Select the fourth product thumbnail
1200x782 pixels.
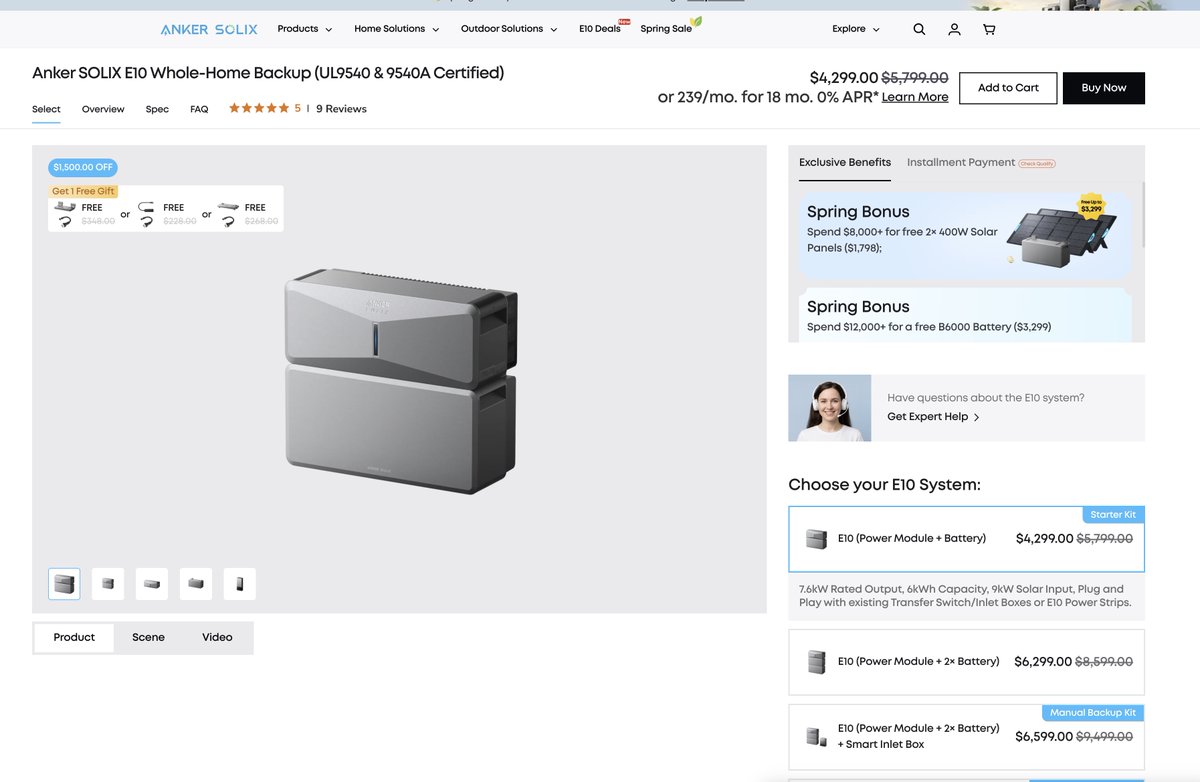(x=196, y=584)
